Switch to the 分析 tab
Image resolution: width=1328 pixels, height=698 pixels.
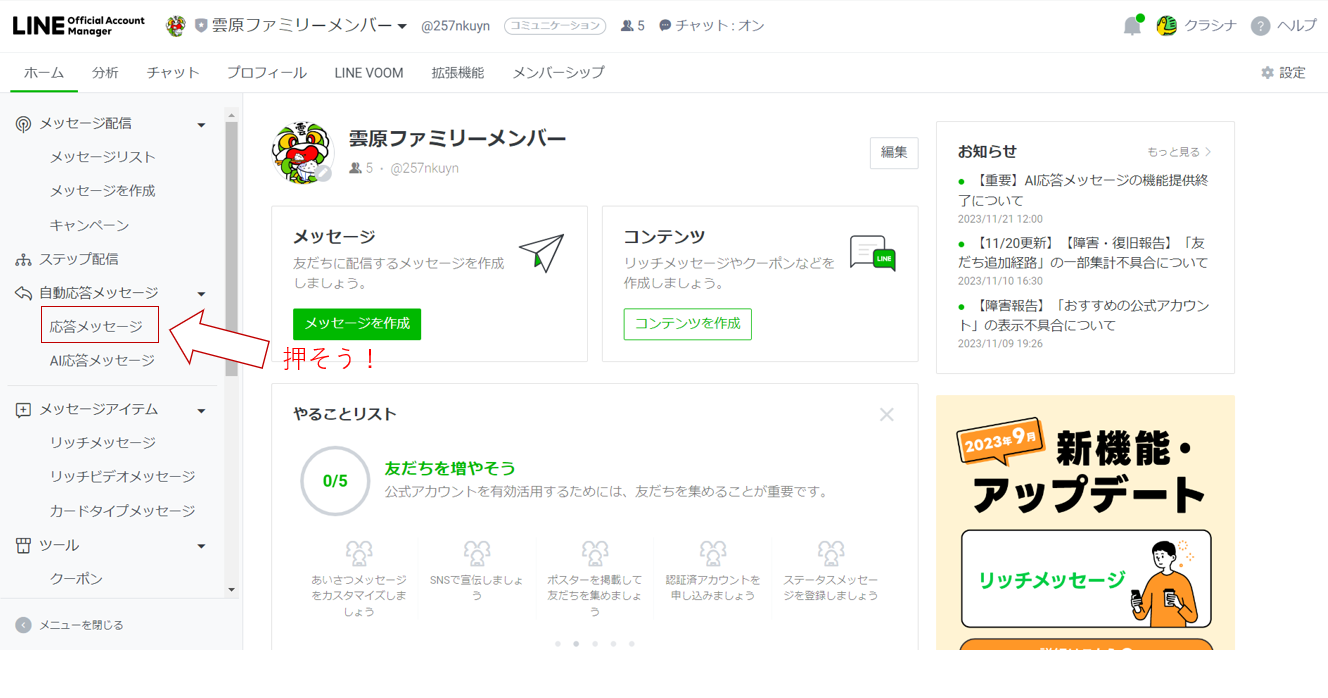pos(105,73)
